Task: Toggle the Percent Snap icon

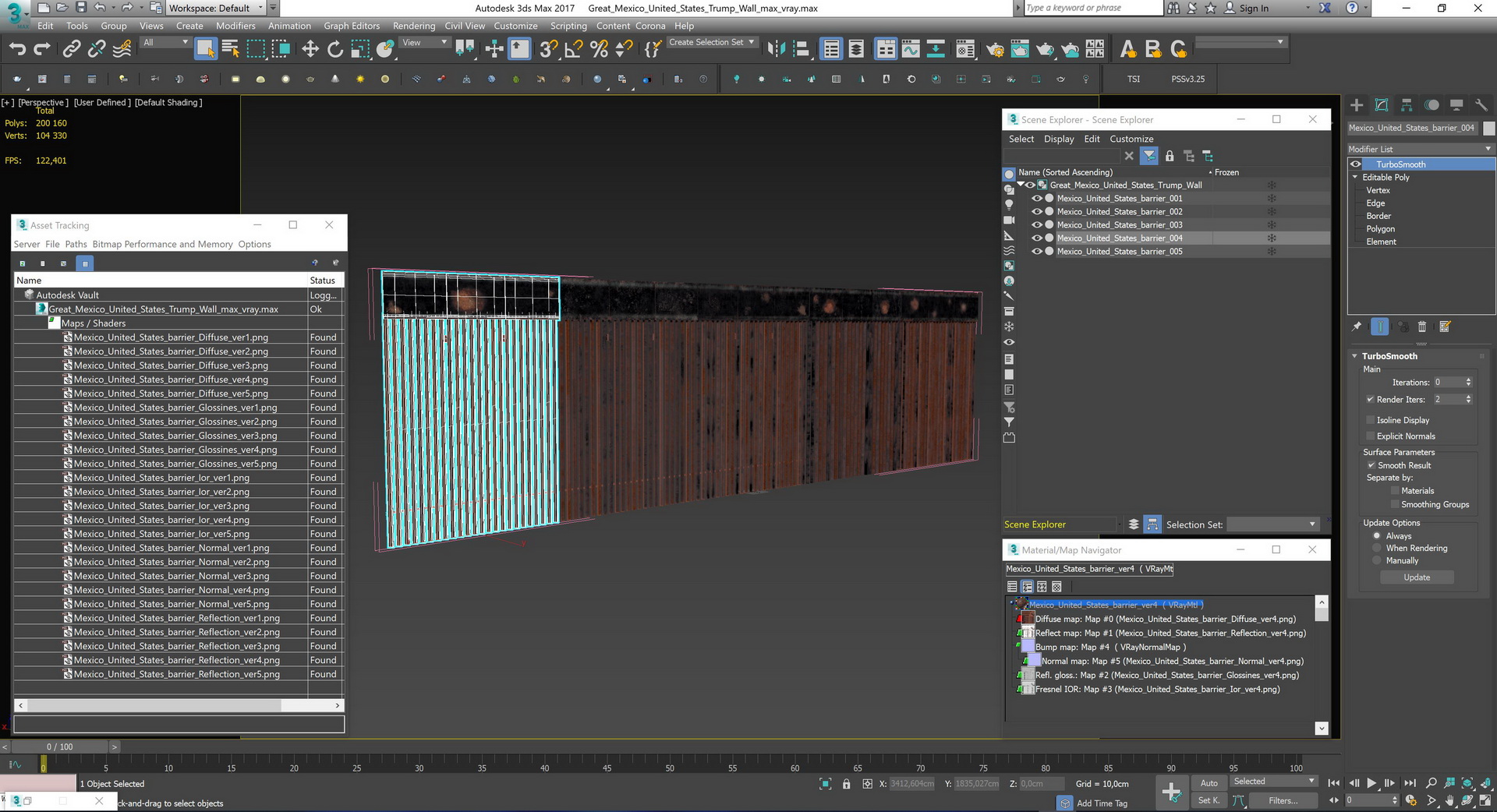Action: coord(599,49)
